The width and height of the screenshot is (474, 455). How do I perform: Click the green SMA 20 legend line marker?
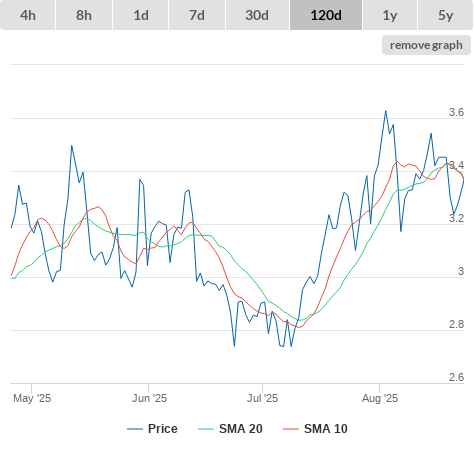coord(206,429)
